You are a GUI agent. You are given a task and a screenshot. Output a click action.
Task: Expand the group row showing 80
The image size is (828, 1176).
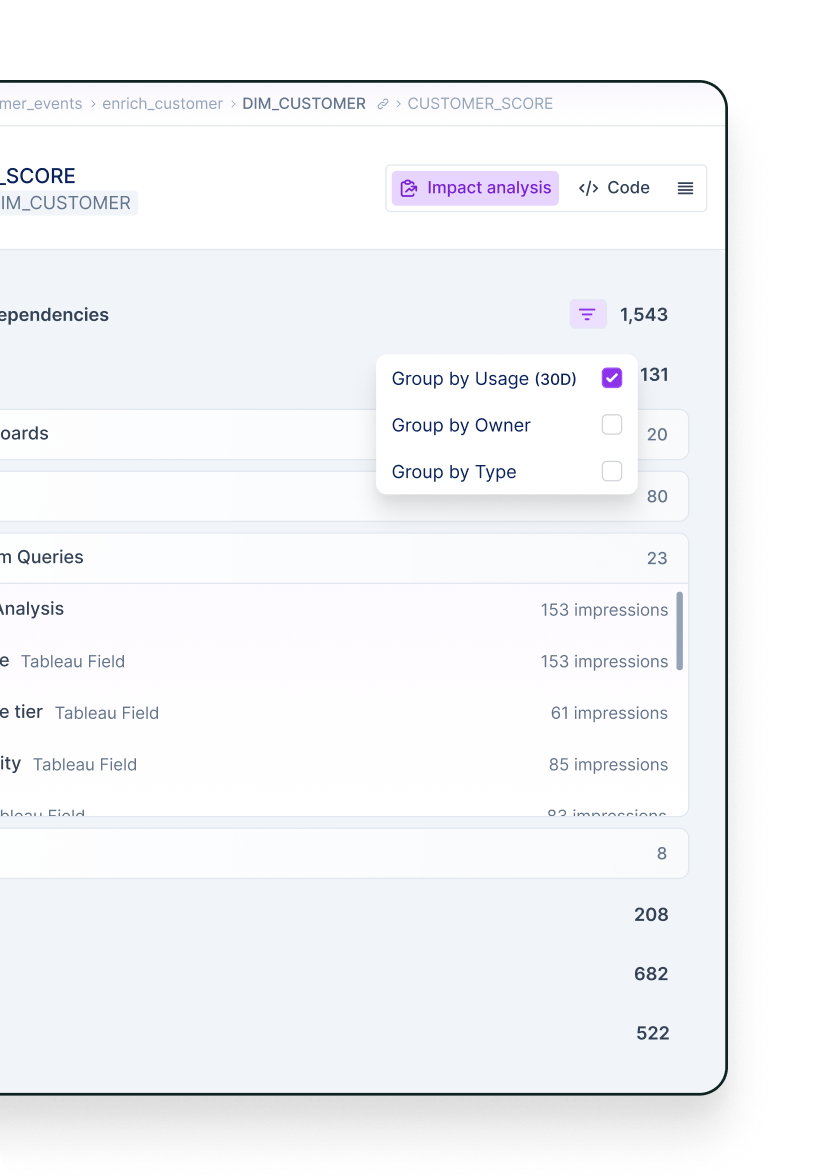click(344, 496)
